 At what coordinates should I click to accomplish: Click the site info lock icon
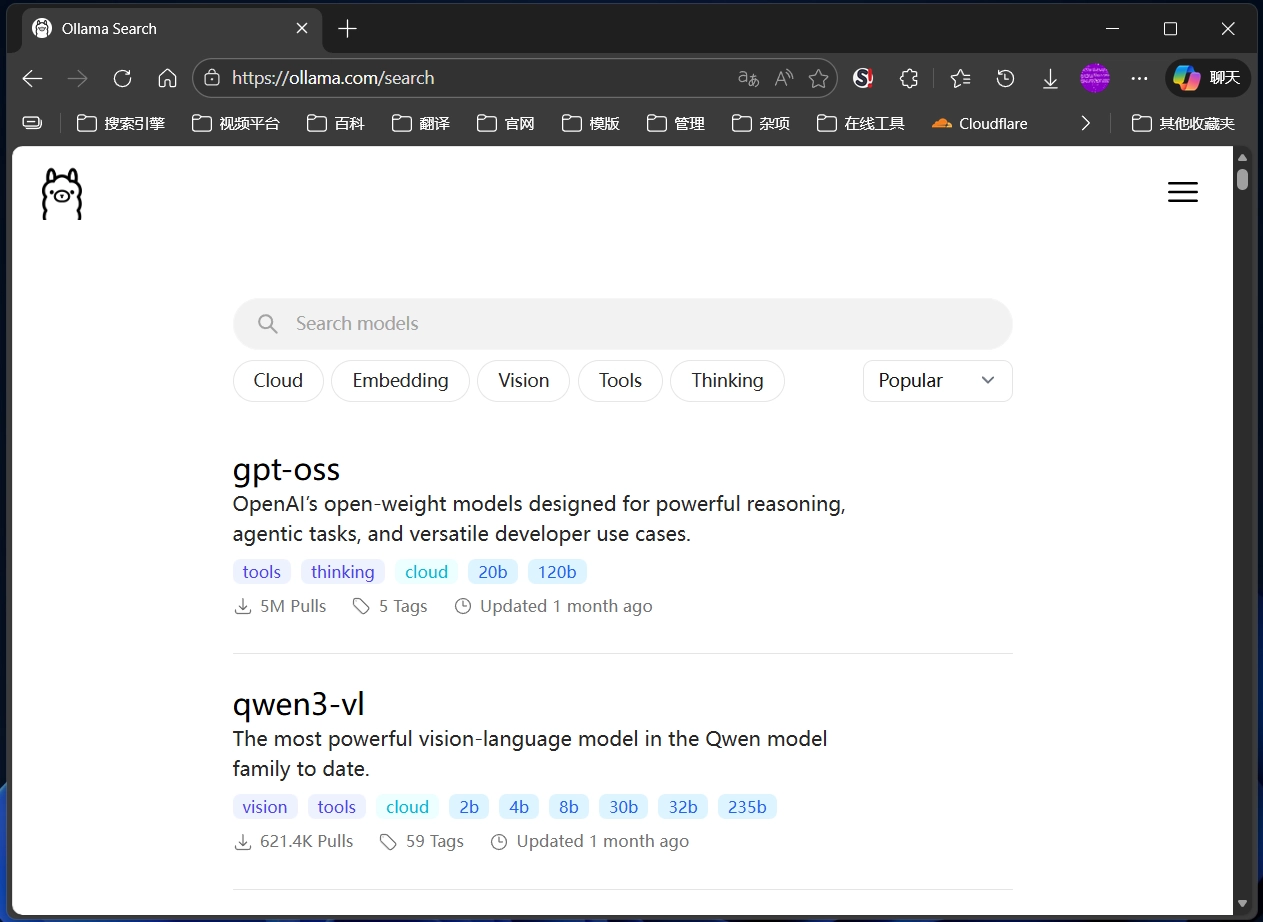click(x=211, y=78)
